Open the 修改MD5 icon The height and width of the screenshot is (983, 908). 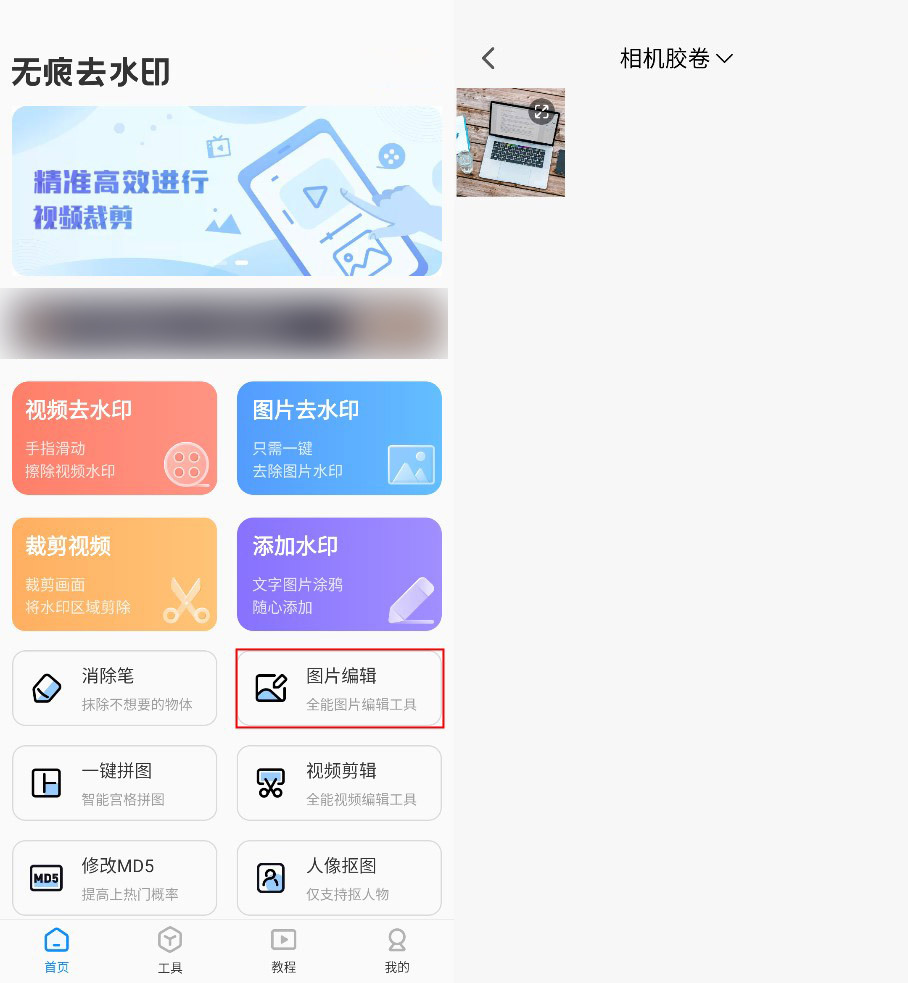[x=46, y=878]
